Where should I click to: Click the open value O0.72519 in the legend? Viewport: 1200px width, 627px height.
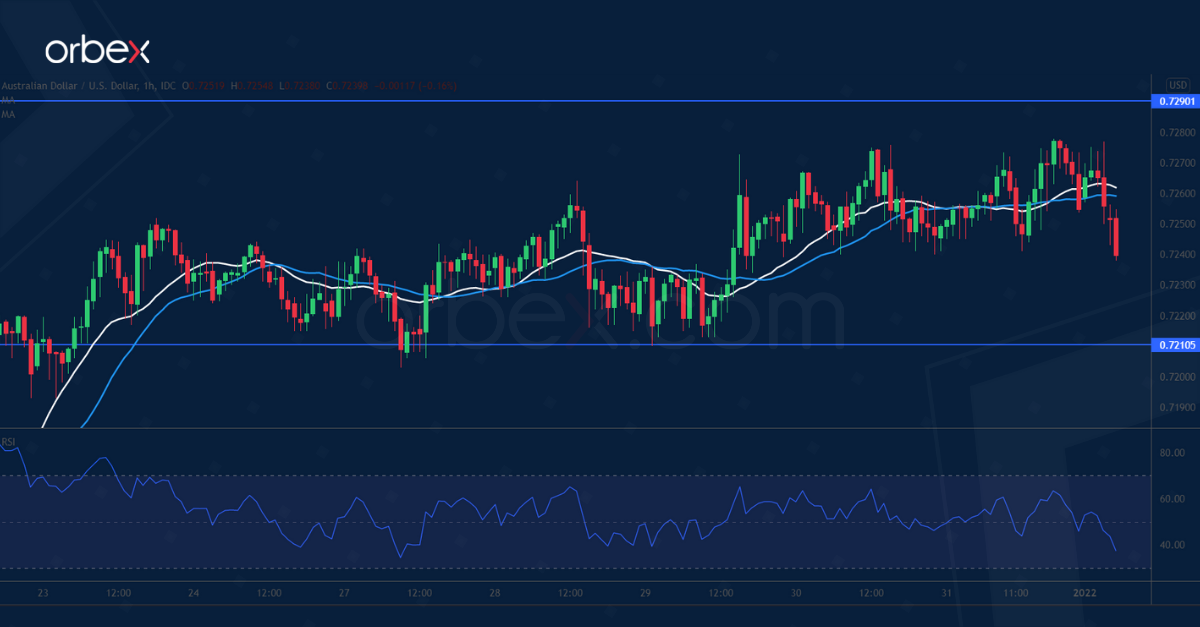pos(202,86)
